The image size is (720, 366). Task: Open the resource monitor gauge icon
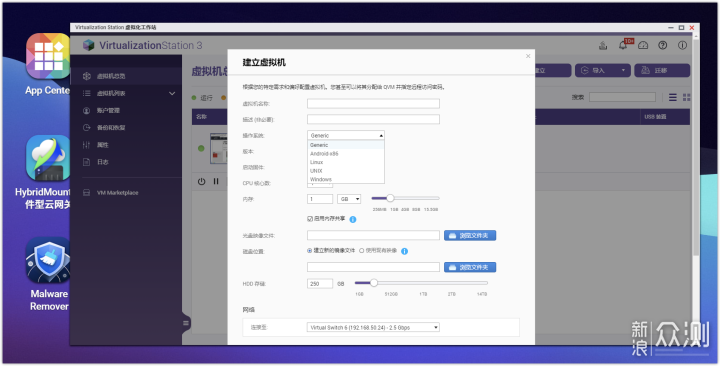[643, 45]
